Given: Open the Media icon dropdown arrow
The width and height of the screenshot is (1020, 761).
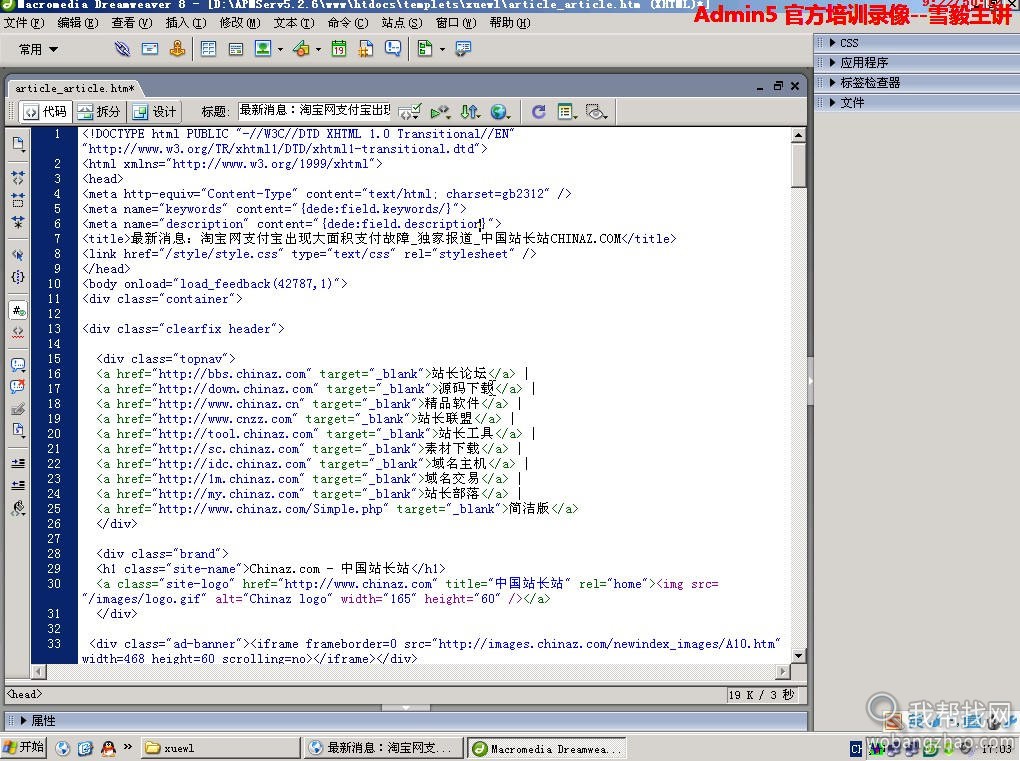Looking at the screenshot, I should (318, 49).
